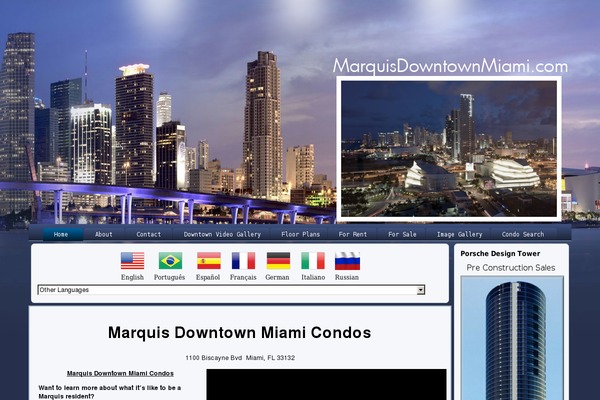Follow the underlined Marquis Downtown Miami Condos link
This screenshot has width=600, height=400.
(x=120, y=373)
